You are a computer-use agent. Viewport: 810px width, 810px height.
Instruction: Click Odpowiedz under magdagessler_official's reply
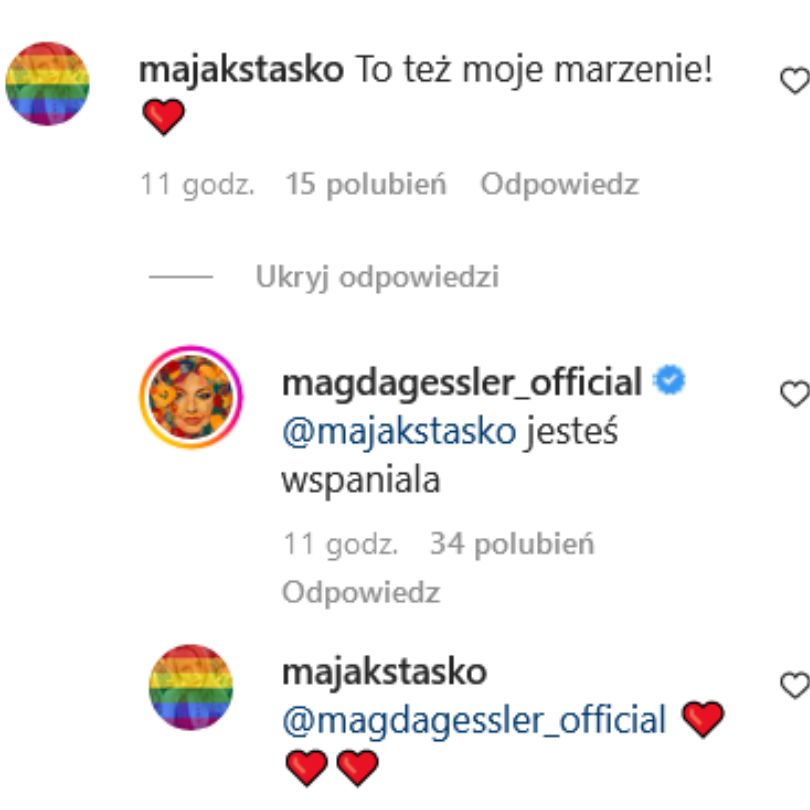click(x=358, y=590)
